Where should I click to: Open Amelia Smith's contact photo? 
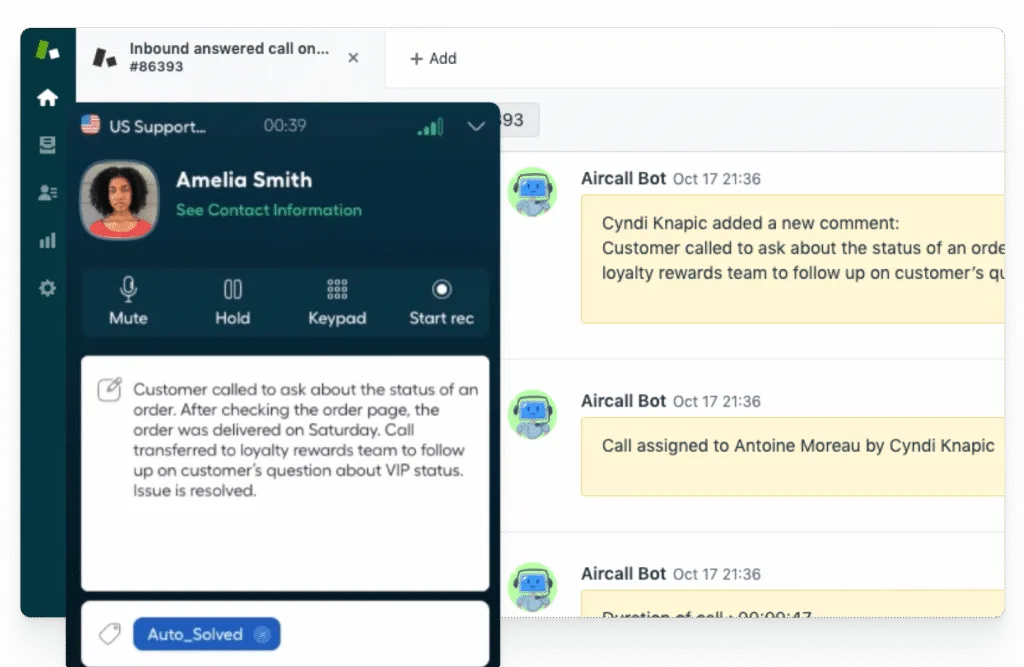120,200
